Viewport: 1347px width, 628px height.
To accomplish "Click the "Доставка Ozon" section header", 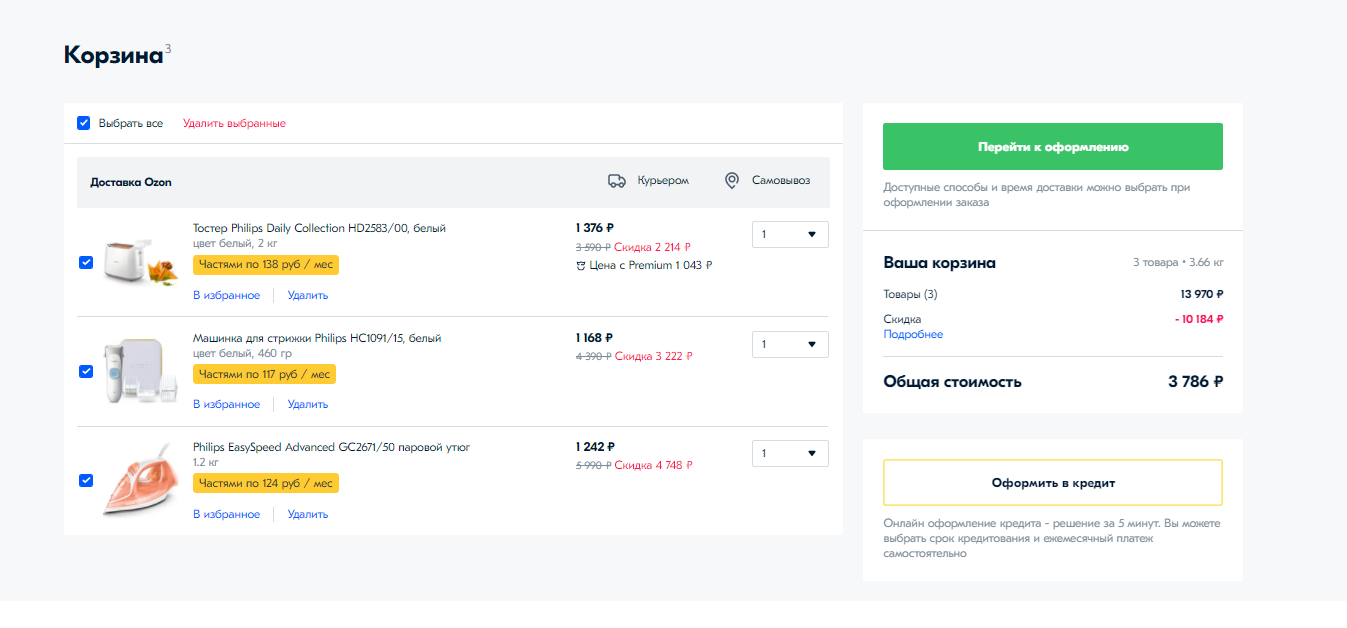I will (131, 182).
